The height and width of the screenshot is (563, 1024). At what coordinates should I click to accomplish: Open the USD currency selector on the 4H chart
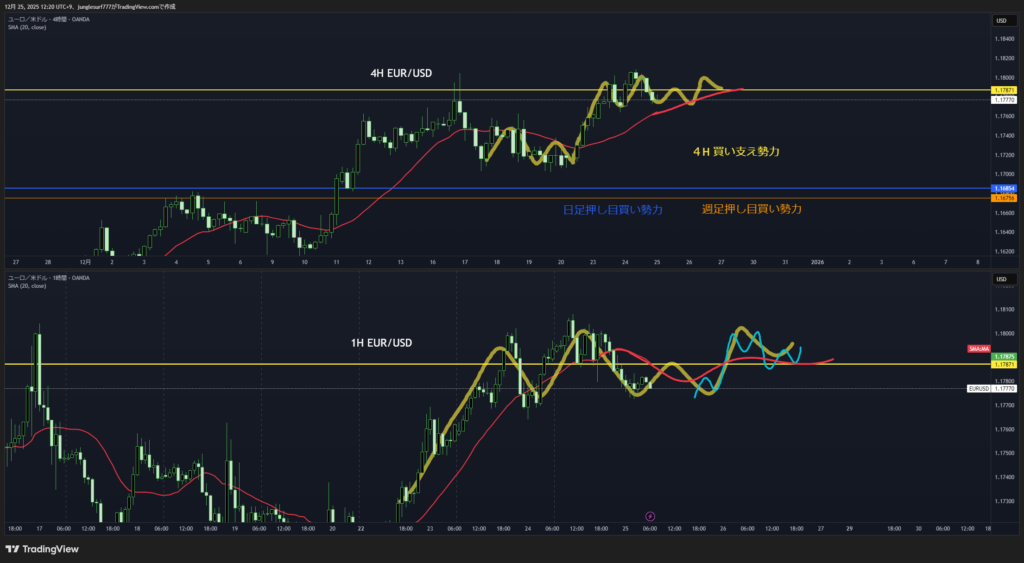(1001, 21)
